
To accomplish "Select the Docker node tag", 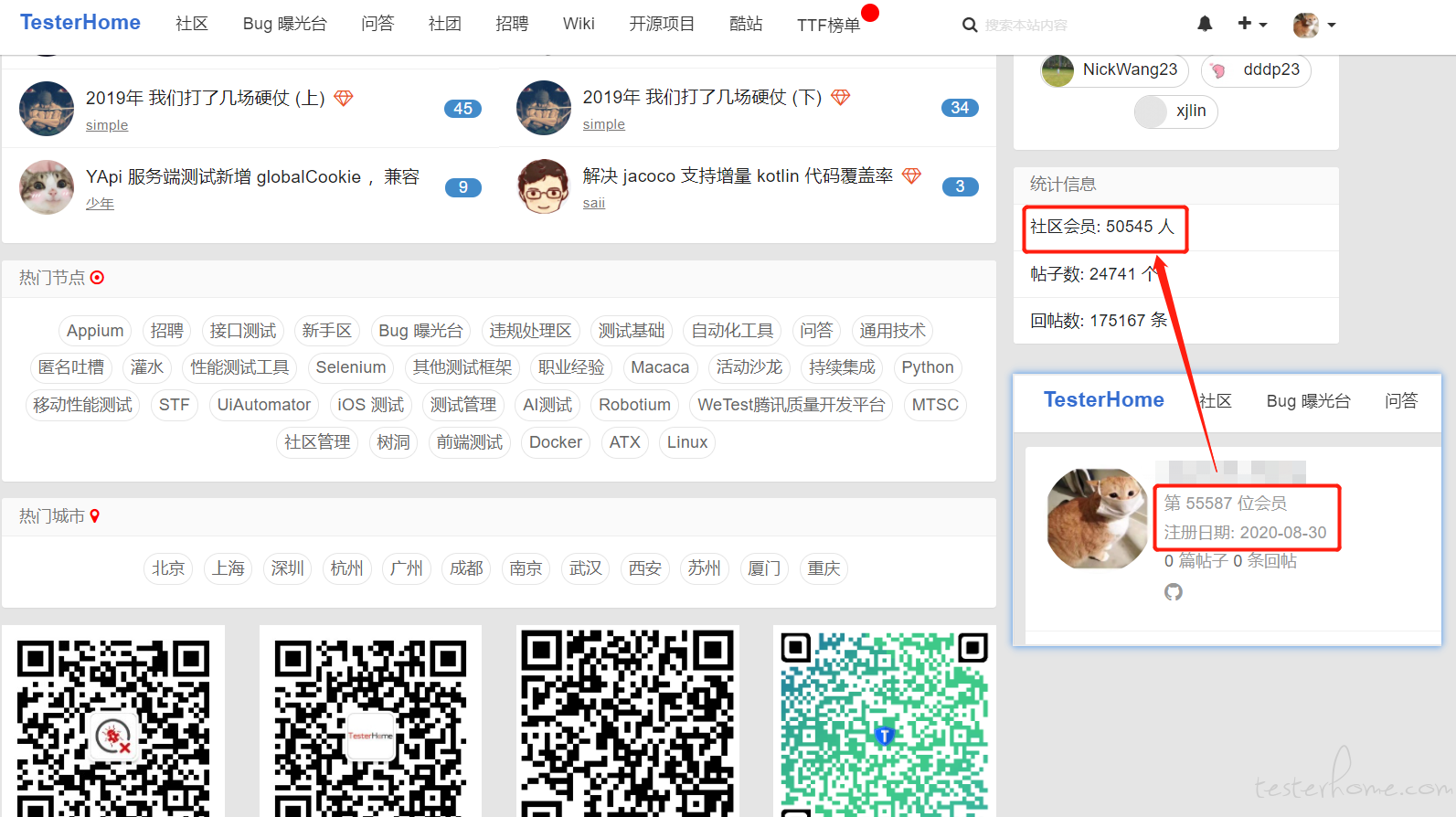I will [556, 442].
